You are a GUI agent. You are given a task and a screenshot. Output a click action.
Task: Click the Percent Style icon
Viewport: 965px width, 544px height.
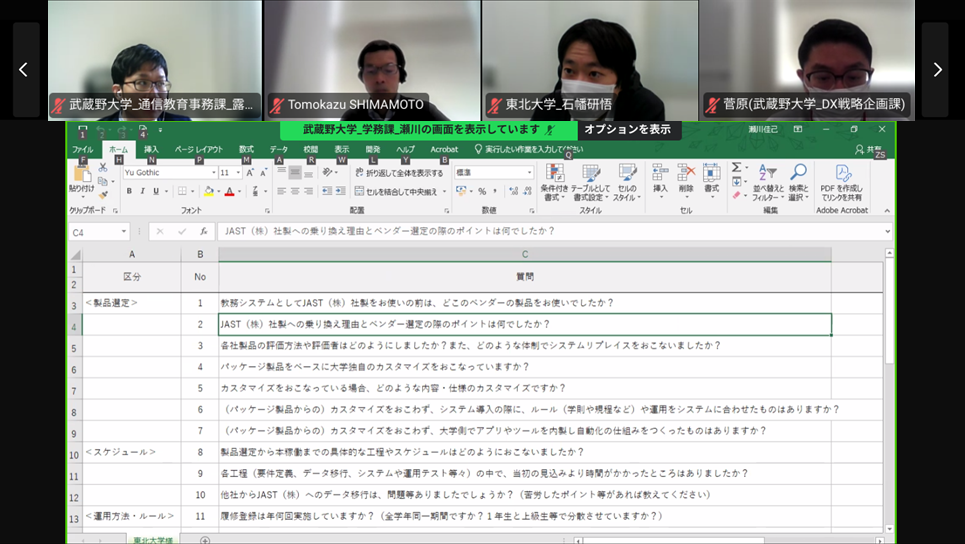482,191
